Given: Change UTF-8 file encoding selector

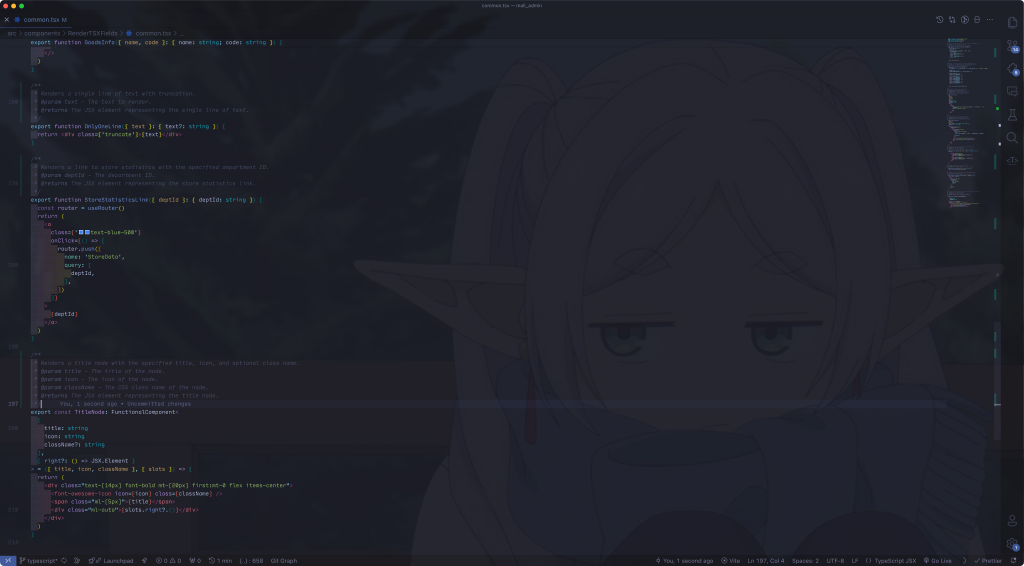Looking at the screenshot, I should click(x=835, y=560).
